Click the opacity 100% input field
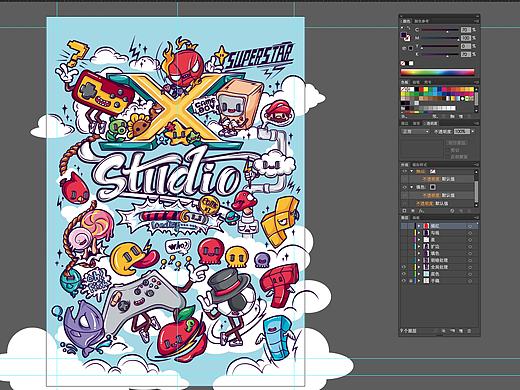The height and width of the screenshot is (390, 520). tap(462, 131)
